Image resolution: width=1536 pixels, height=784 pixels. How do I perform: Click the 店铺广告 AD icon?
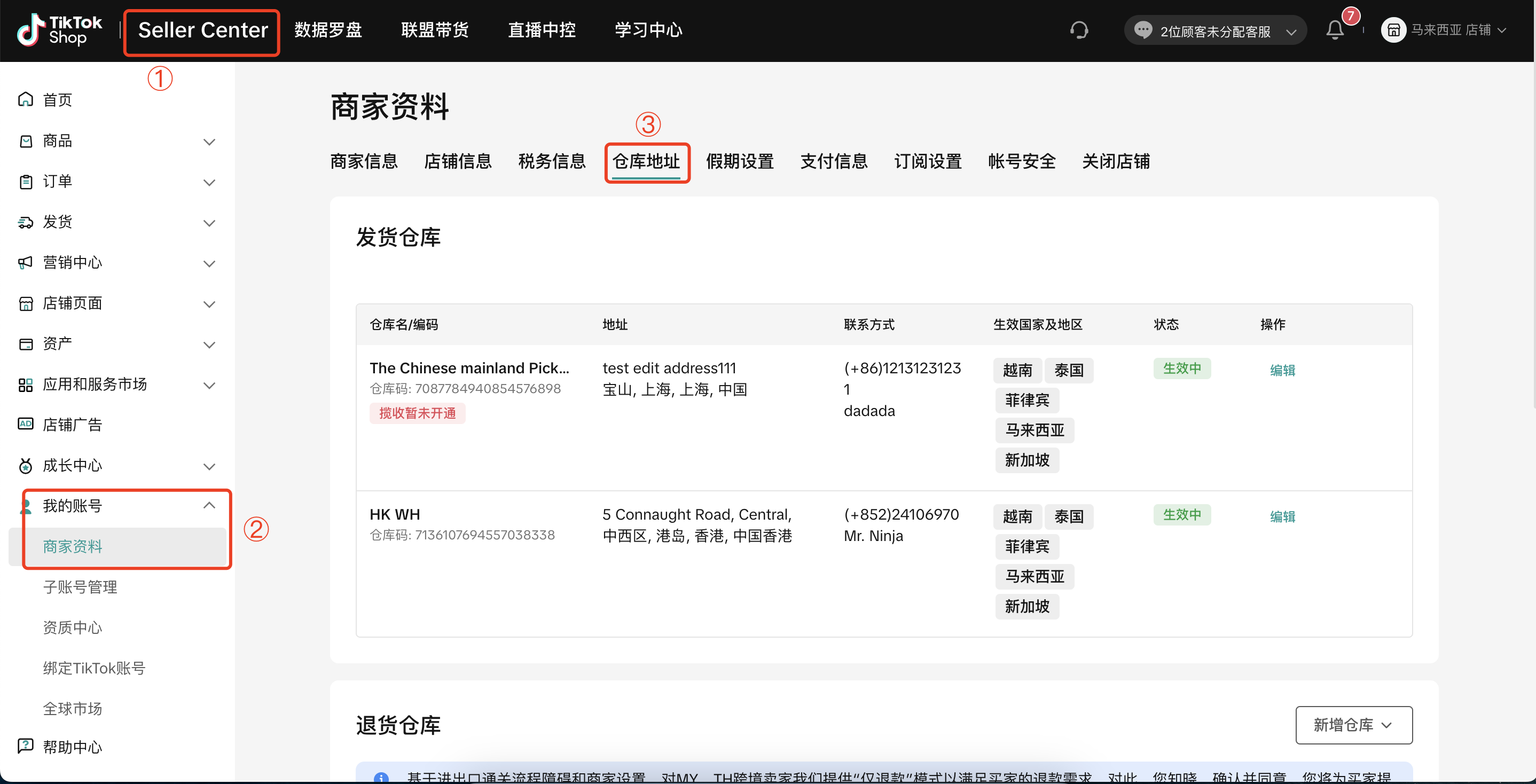[x=26, y=424]
